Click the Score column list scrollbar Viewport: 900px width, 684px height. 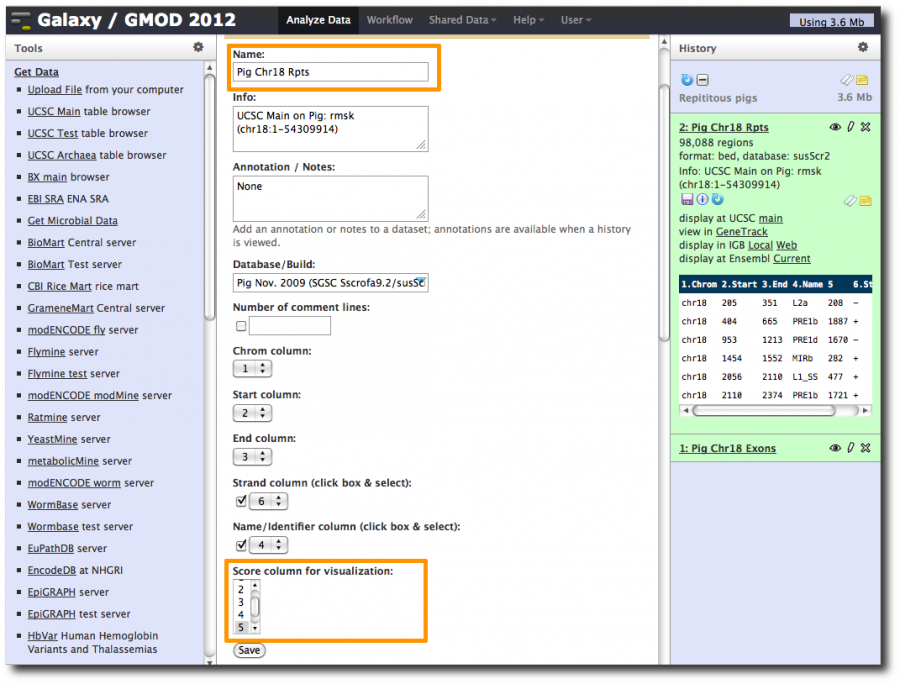[255, 607]
